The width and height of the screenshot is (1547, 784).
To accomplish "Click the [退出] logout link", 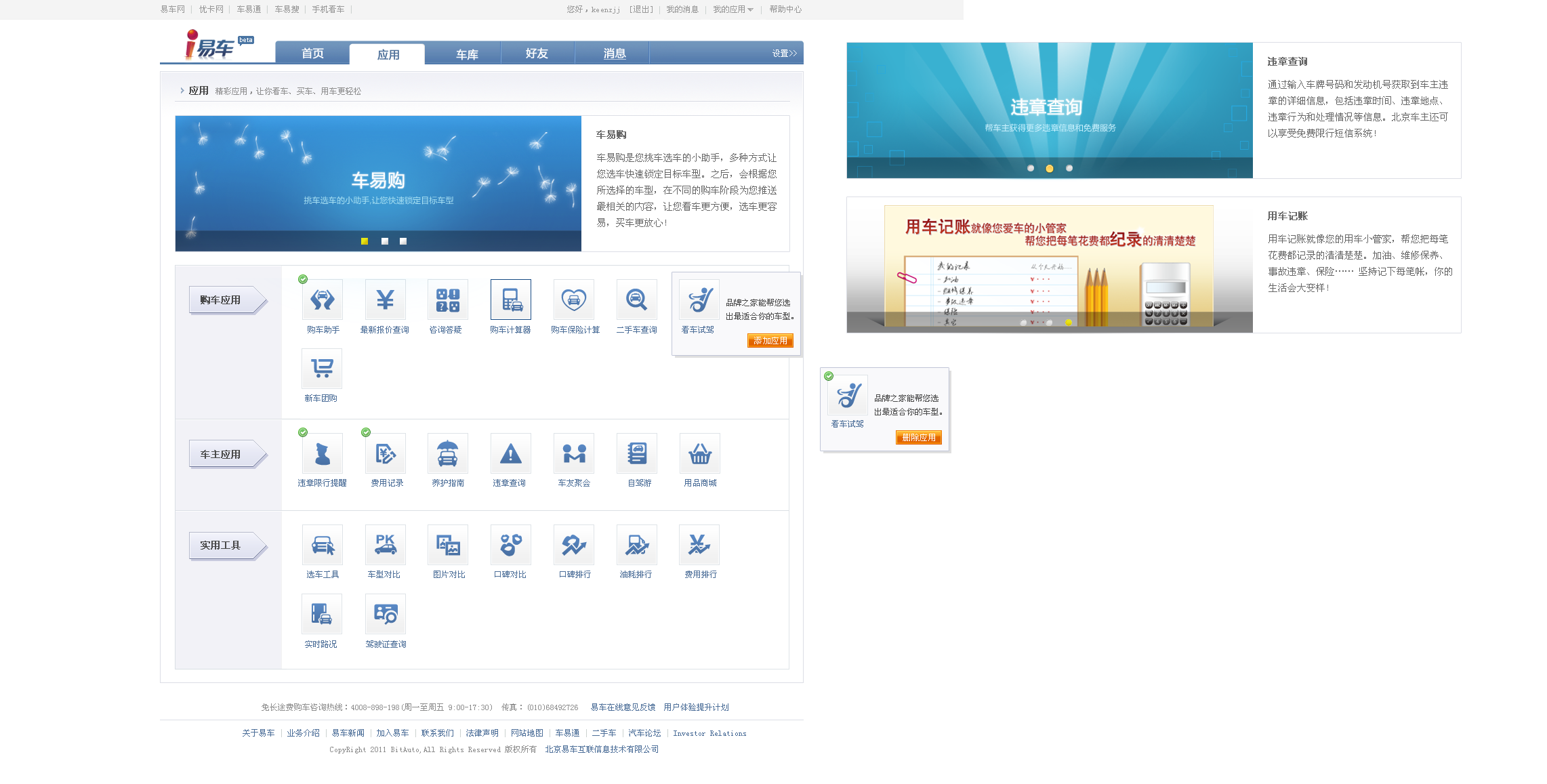I will 641,9.
